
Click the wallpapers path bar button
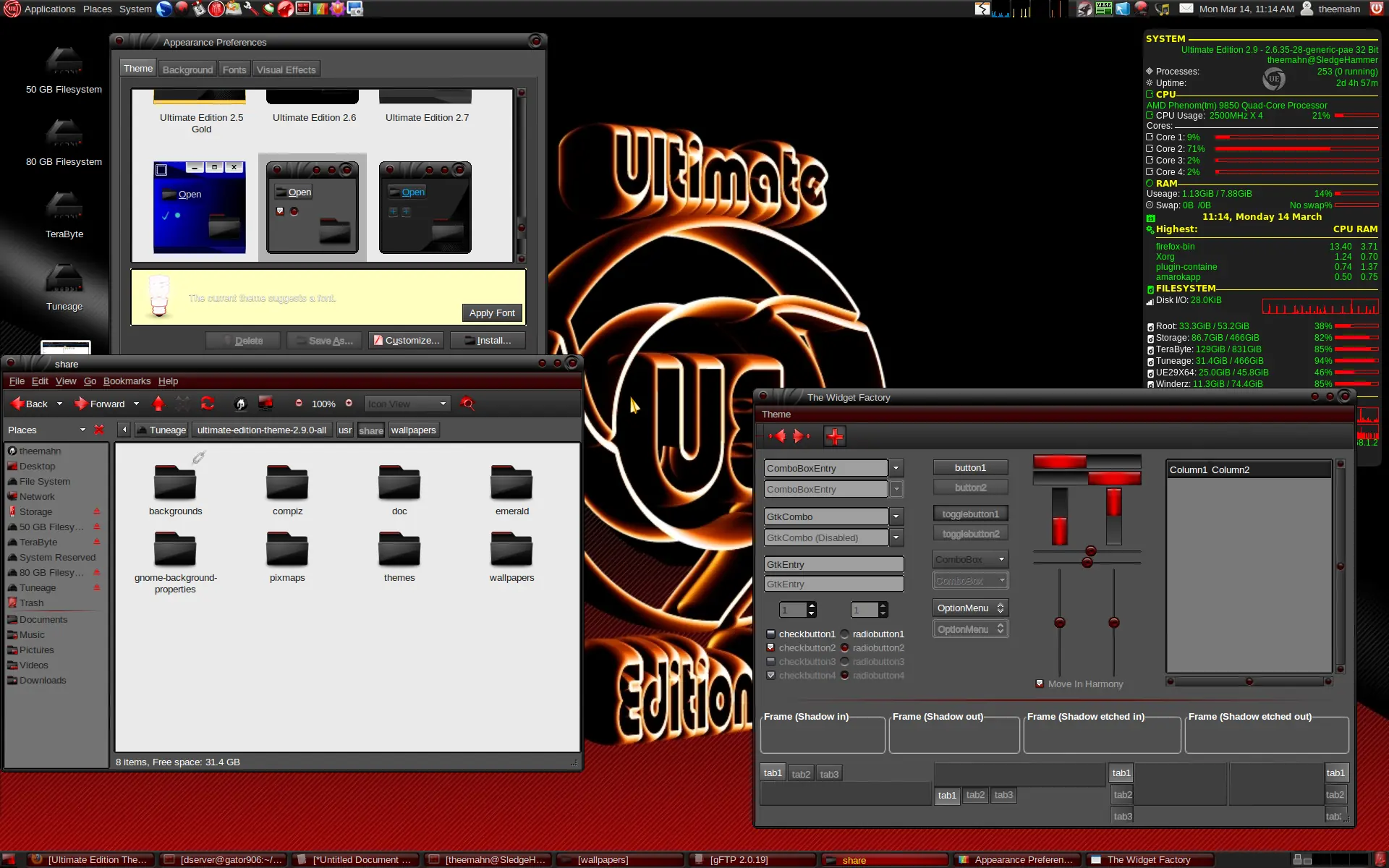click(413, 430)
